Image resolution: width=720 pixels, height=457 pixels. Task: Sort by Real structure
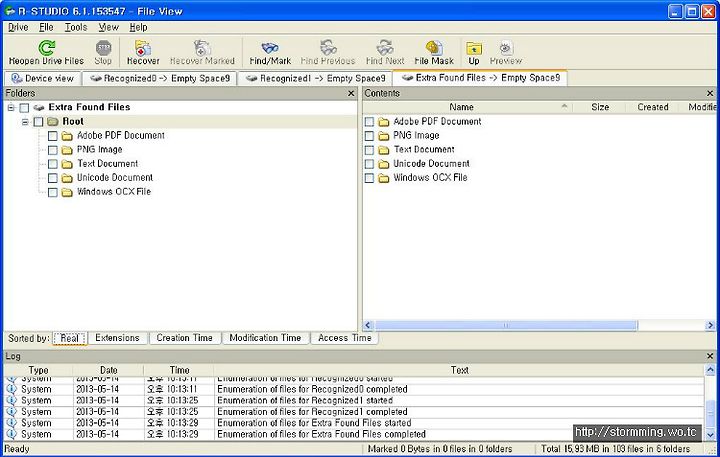point(69,338)
